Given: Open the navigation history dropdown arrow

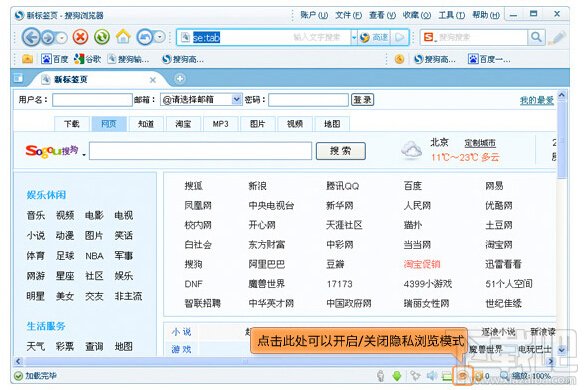Looking at the screenshot, I should [x=62, y=37].
